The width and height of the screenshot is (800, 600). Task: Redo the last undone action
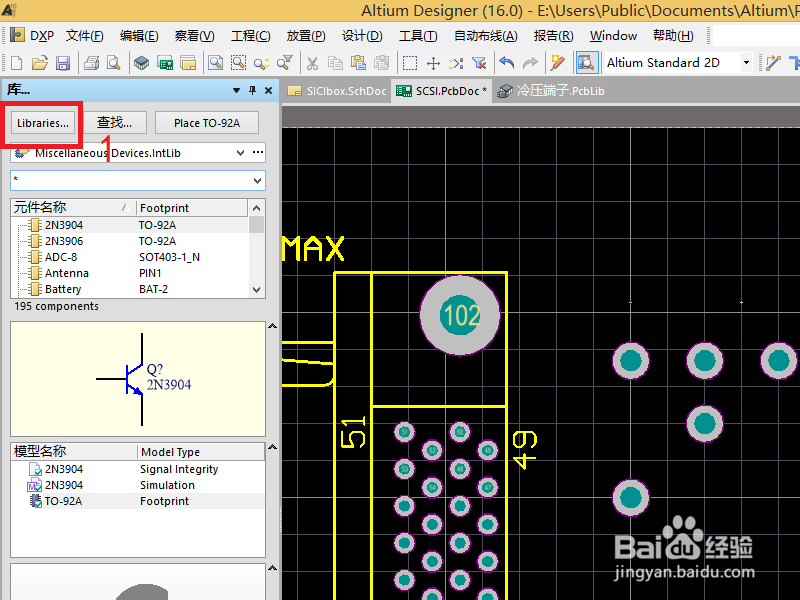(x=530, y=63)
